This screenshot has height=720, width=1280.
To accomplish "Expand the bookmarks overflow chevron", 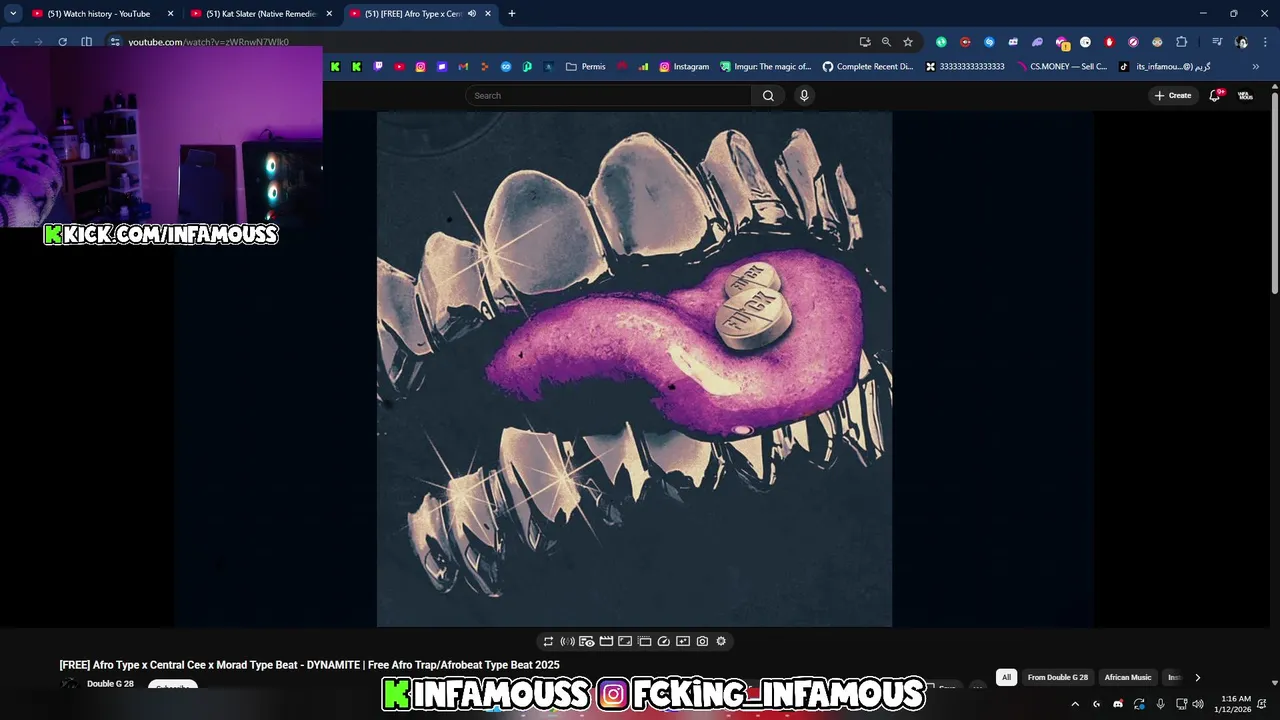I will pyautogui.click(x=1256, y=67).
